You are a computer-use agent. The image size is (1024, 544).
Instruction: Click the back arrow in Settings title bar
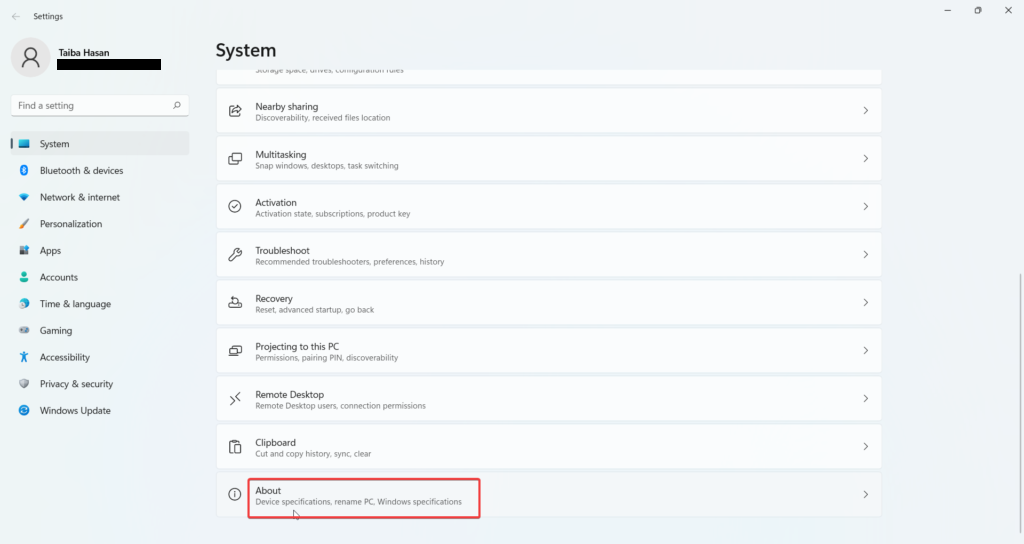click(16, 16)
